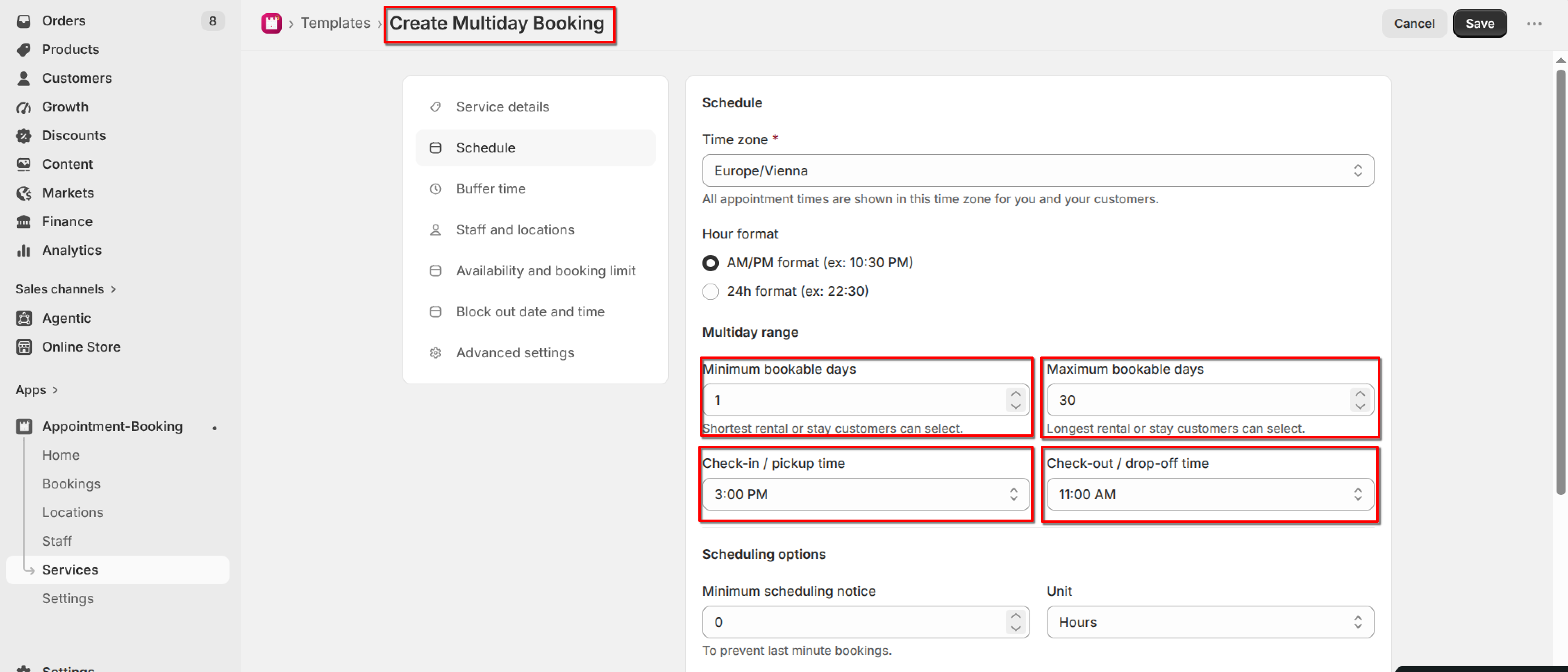Screen dimensions: 1568x672
Task: Open the Check-in / pickup time dropdown
Action: (866, 494)
